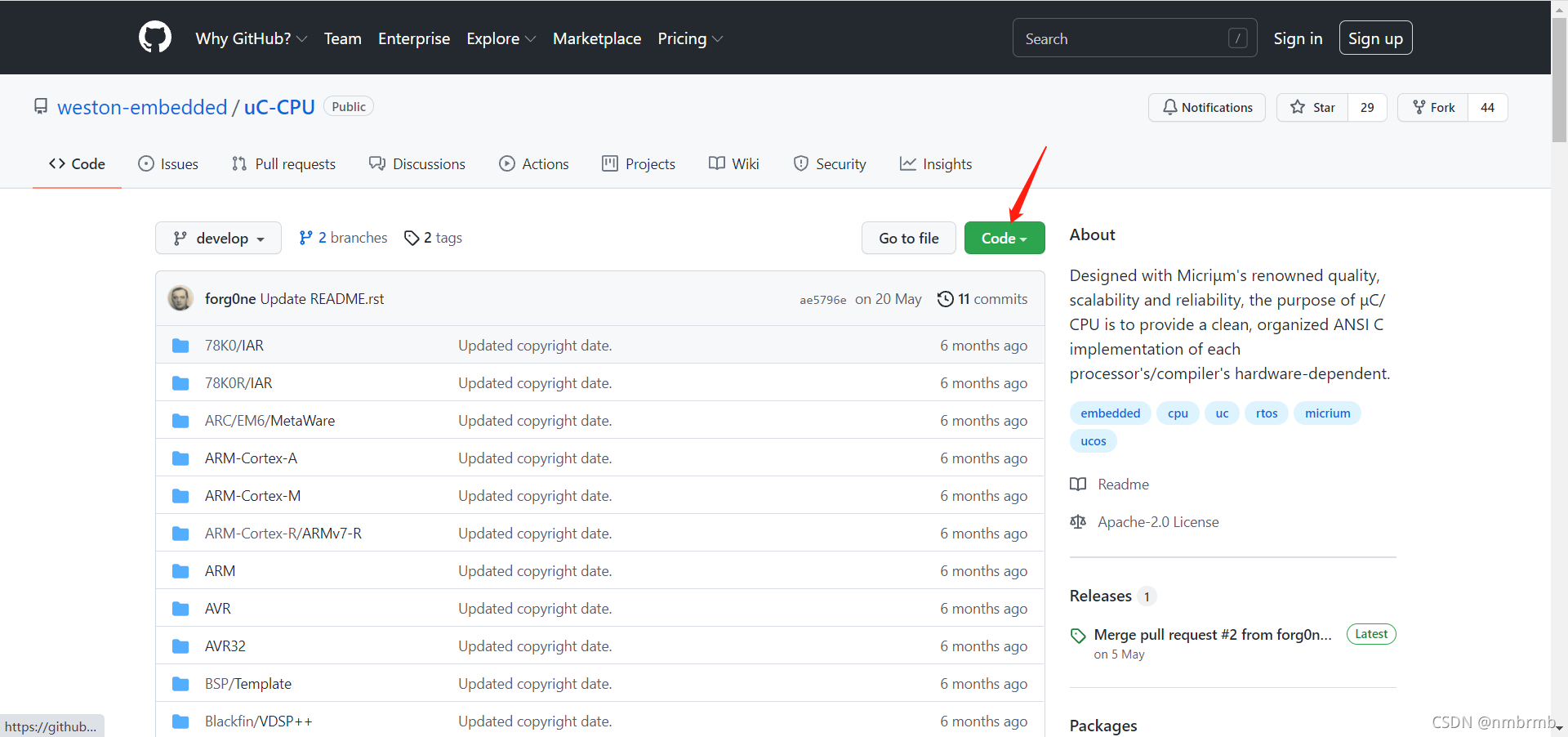Open the develop branch selector

[x=218, y=238]
